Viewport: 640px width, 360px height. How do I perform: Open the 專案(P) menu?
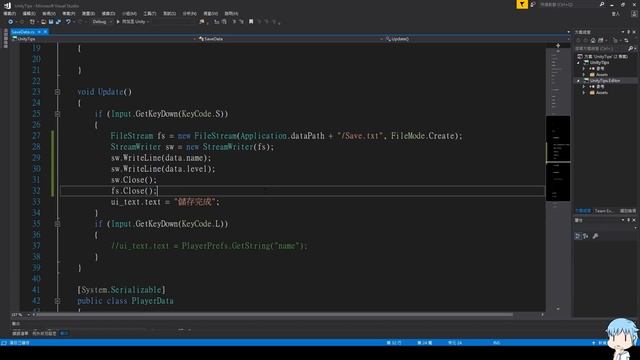pyautogui.click(x=69, y=13)
